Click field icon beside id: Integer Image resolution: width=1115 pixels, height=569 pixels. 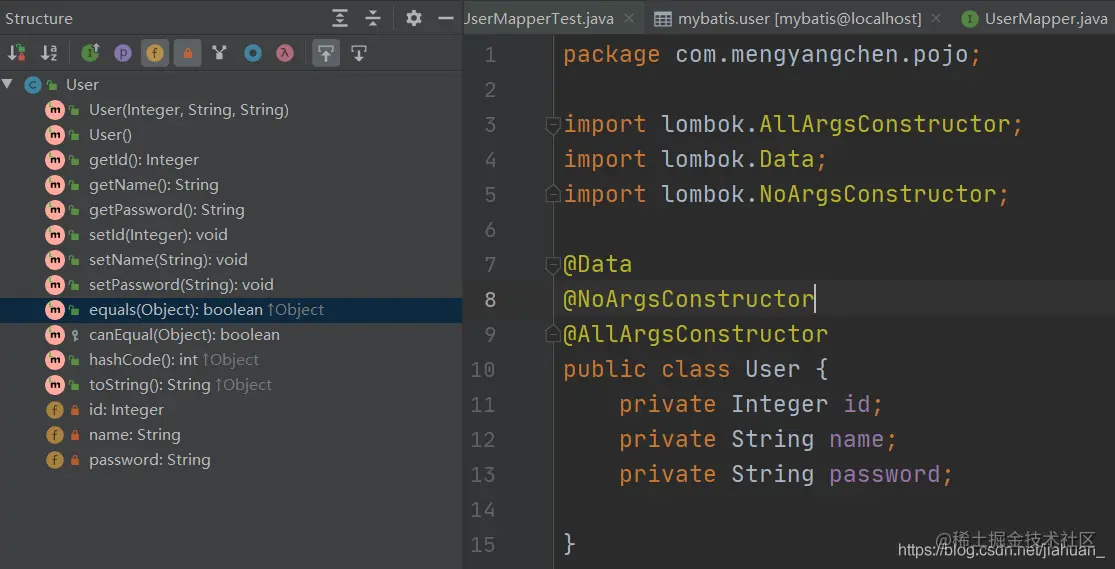[x=55, y=410]
